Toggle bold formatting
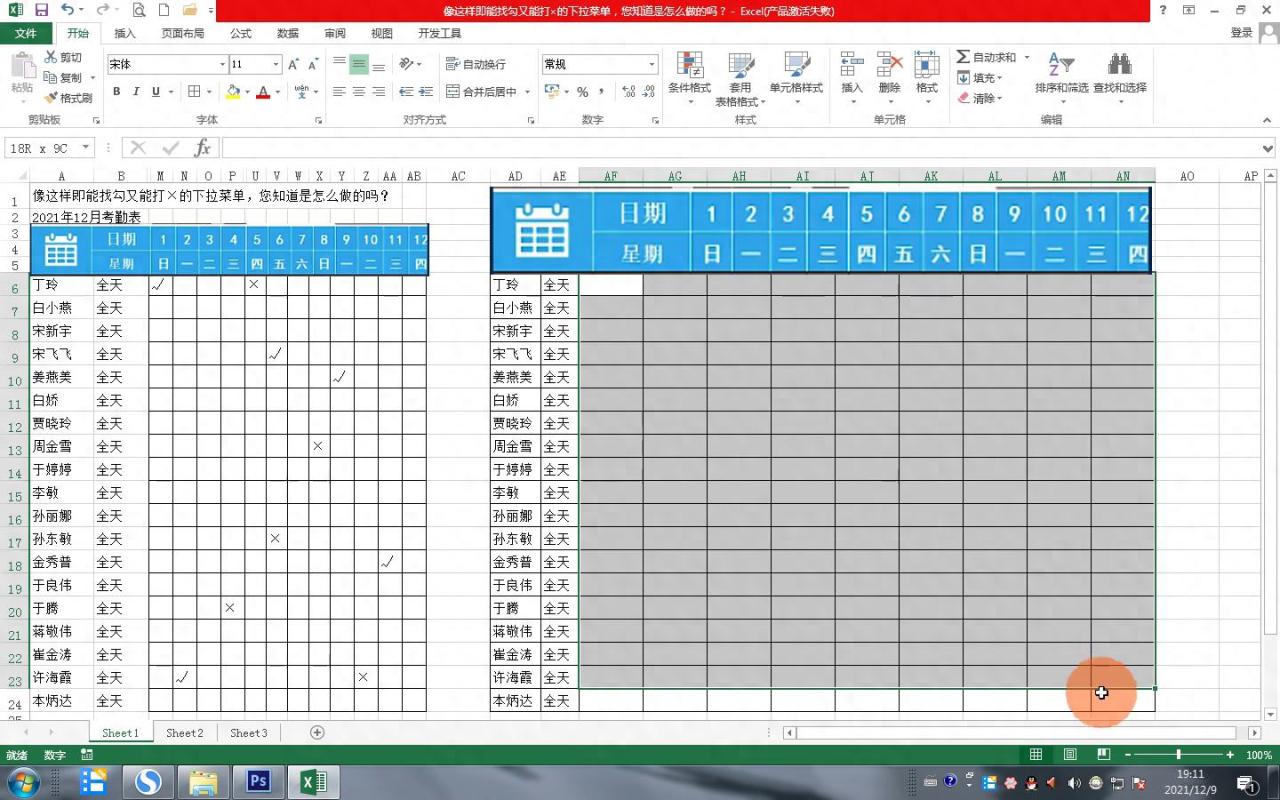This screenshot has width=1280, height=800. pos(117,91)
